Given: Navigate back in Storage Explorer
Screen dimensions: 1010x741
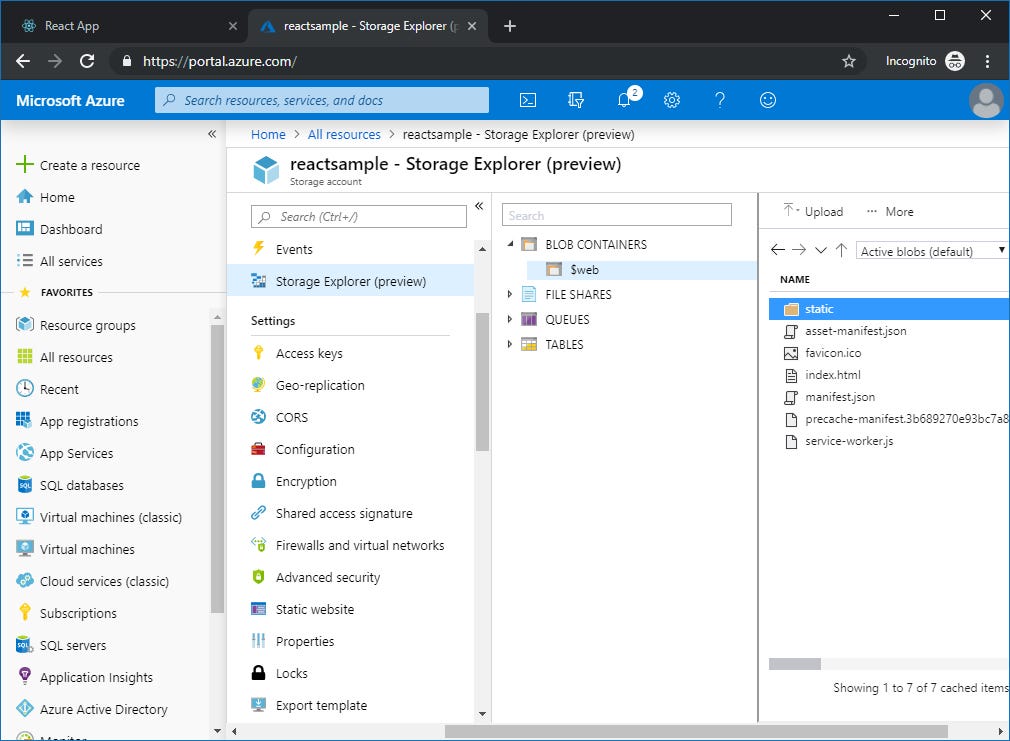Looking at the screenshot, I should point(777,250).
